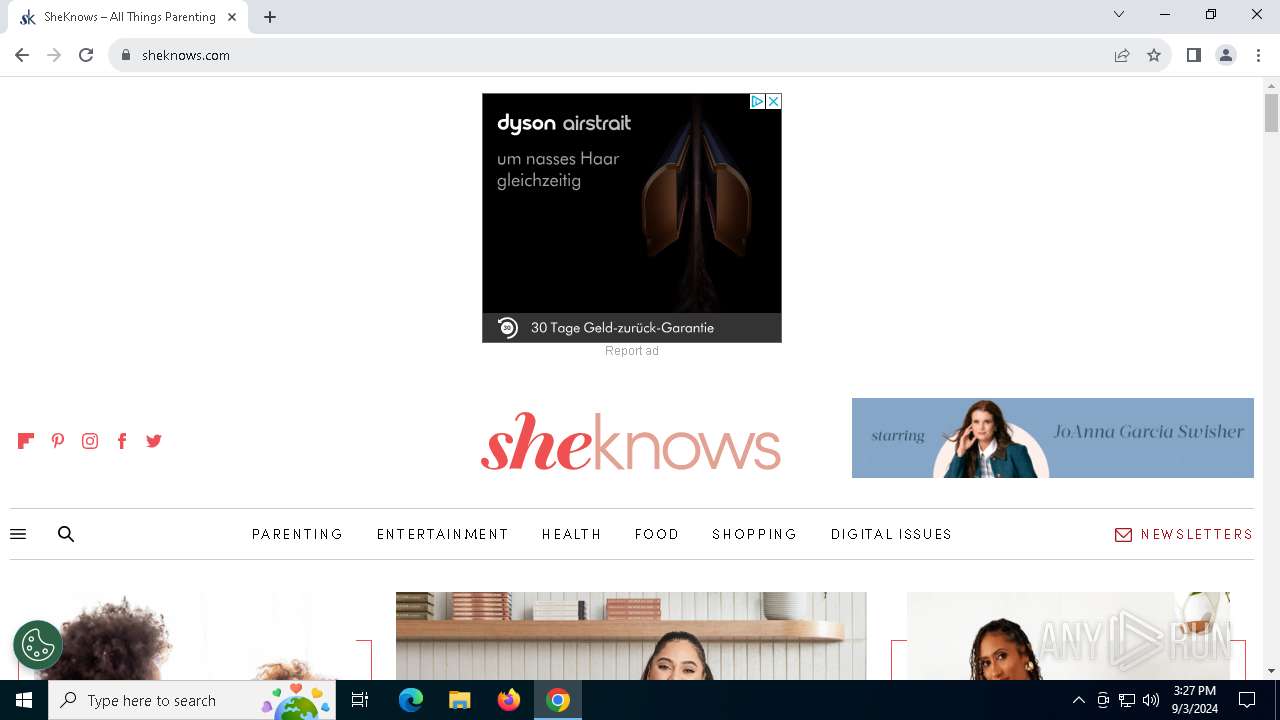Open SheKnows Twitter social icon
The image size is (1280, 720).
click(x=154, y=441)
